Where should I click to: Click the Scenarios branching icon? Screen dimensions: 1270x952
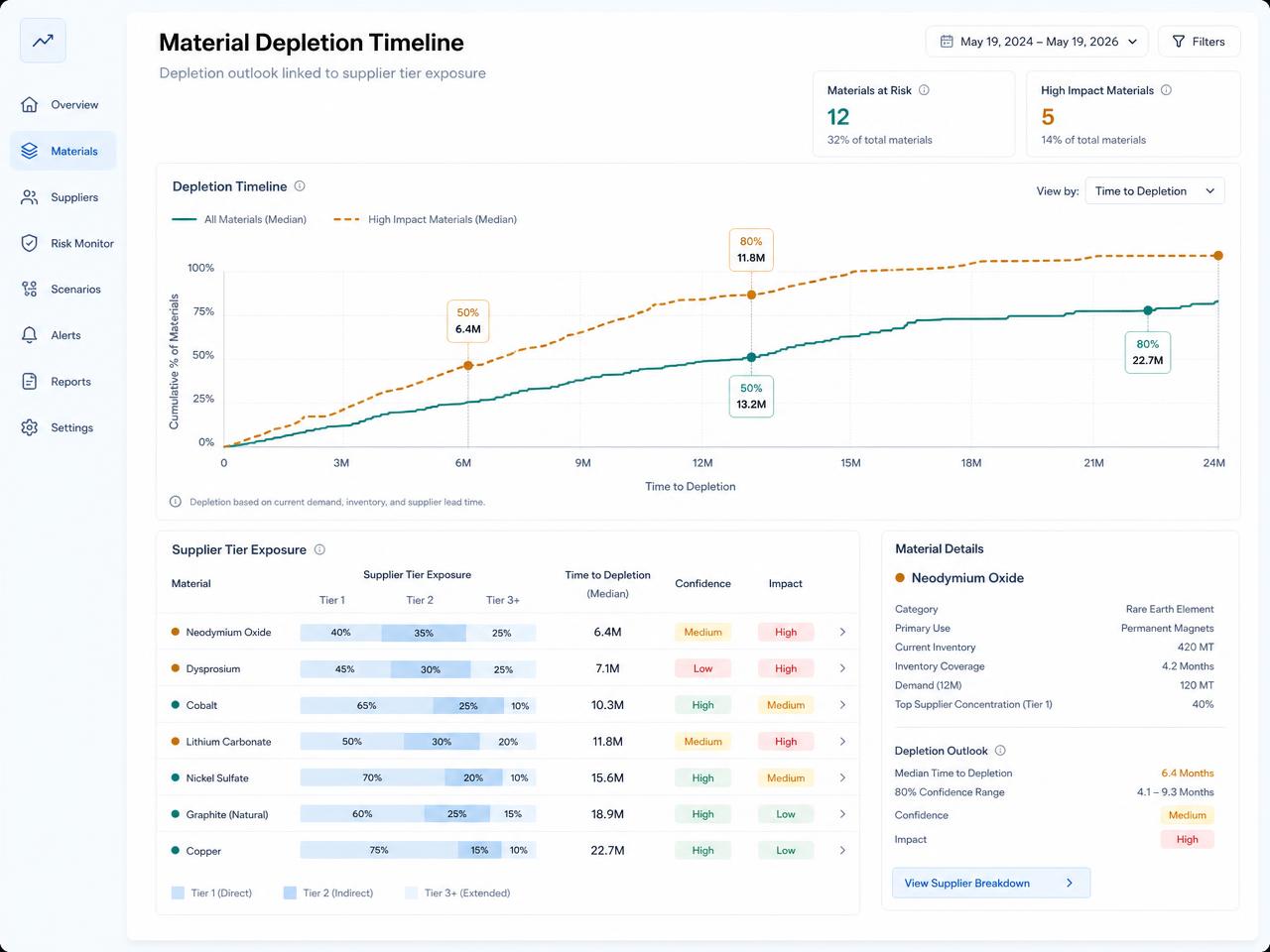pos(30,290)
